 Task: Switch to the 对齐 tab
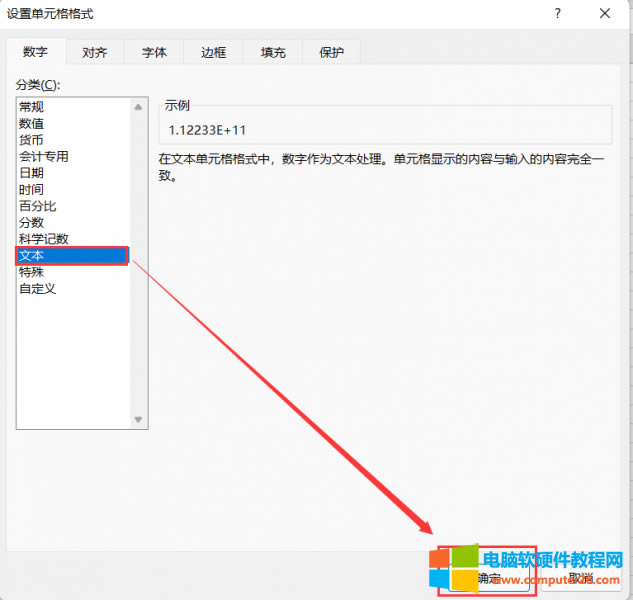(x=95, y=52)
